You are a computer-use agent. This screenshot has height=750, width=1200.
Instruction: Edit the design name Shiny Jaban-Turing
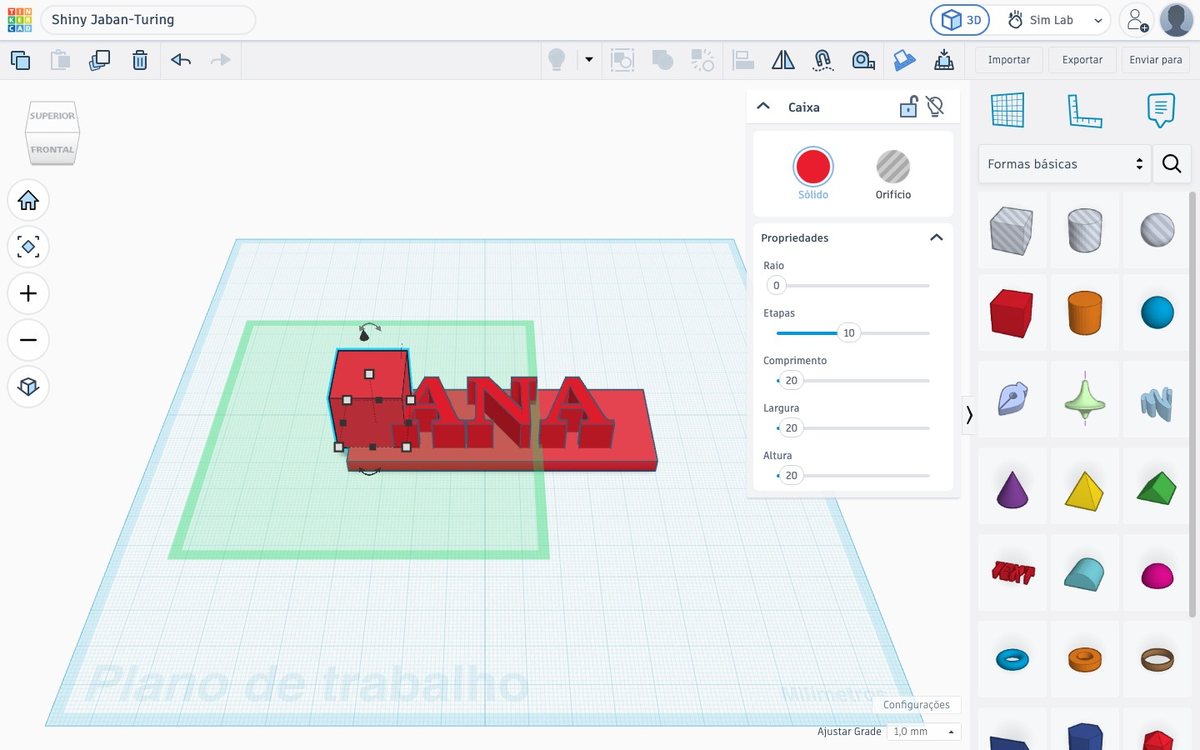coord(148,20)
